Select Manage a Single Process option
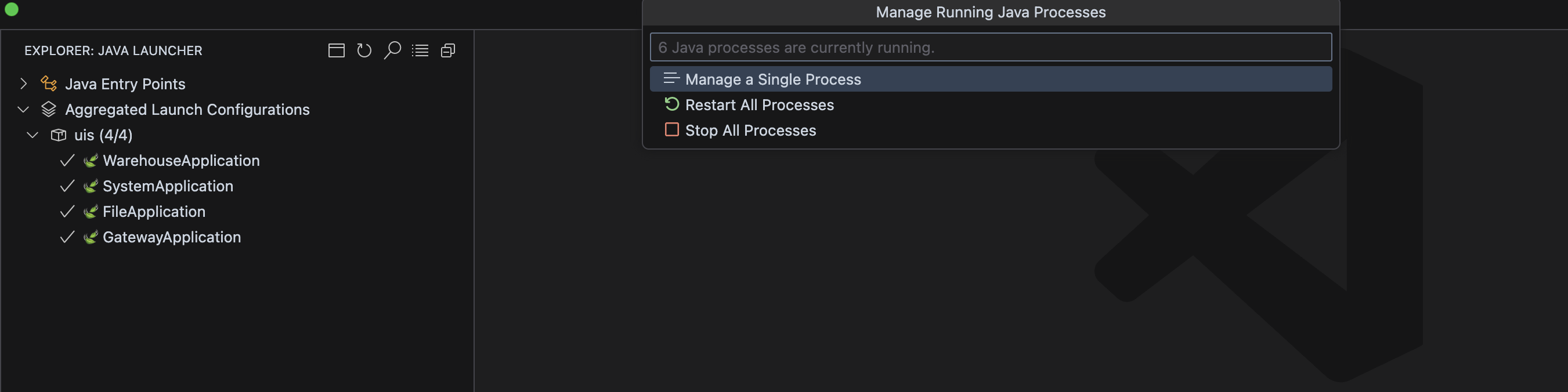 click(x=991, y=79)
